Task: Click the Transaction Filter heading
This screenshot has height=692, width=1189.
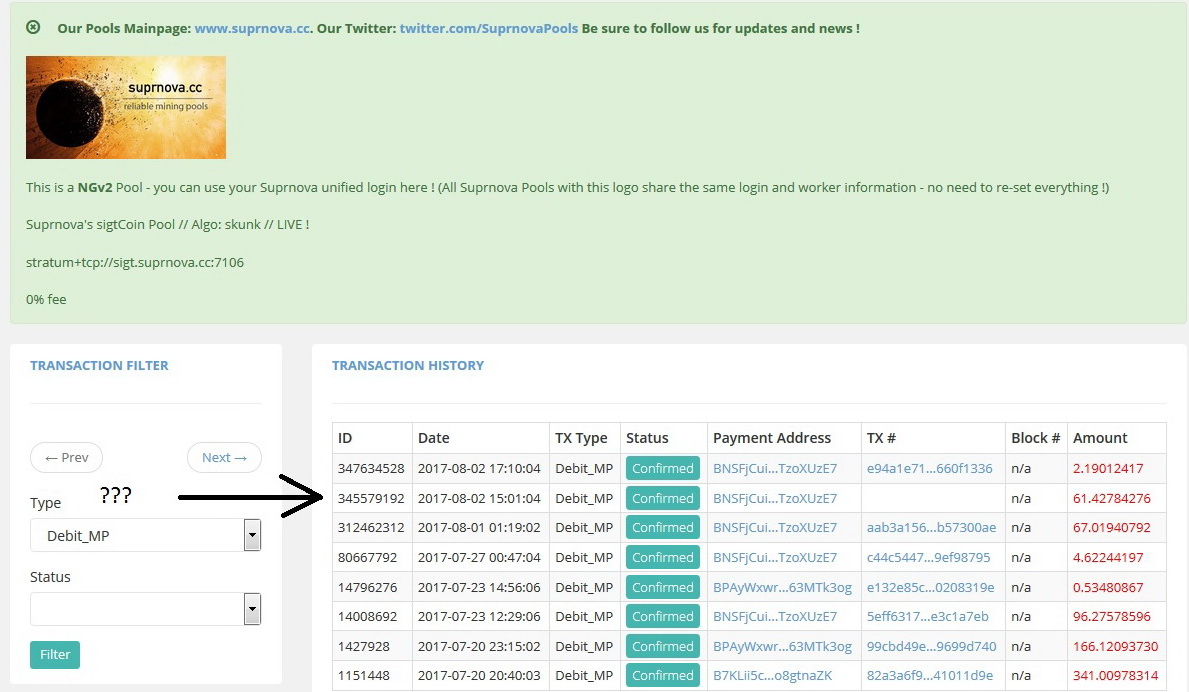Action: click(99, 365)
